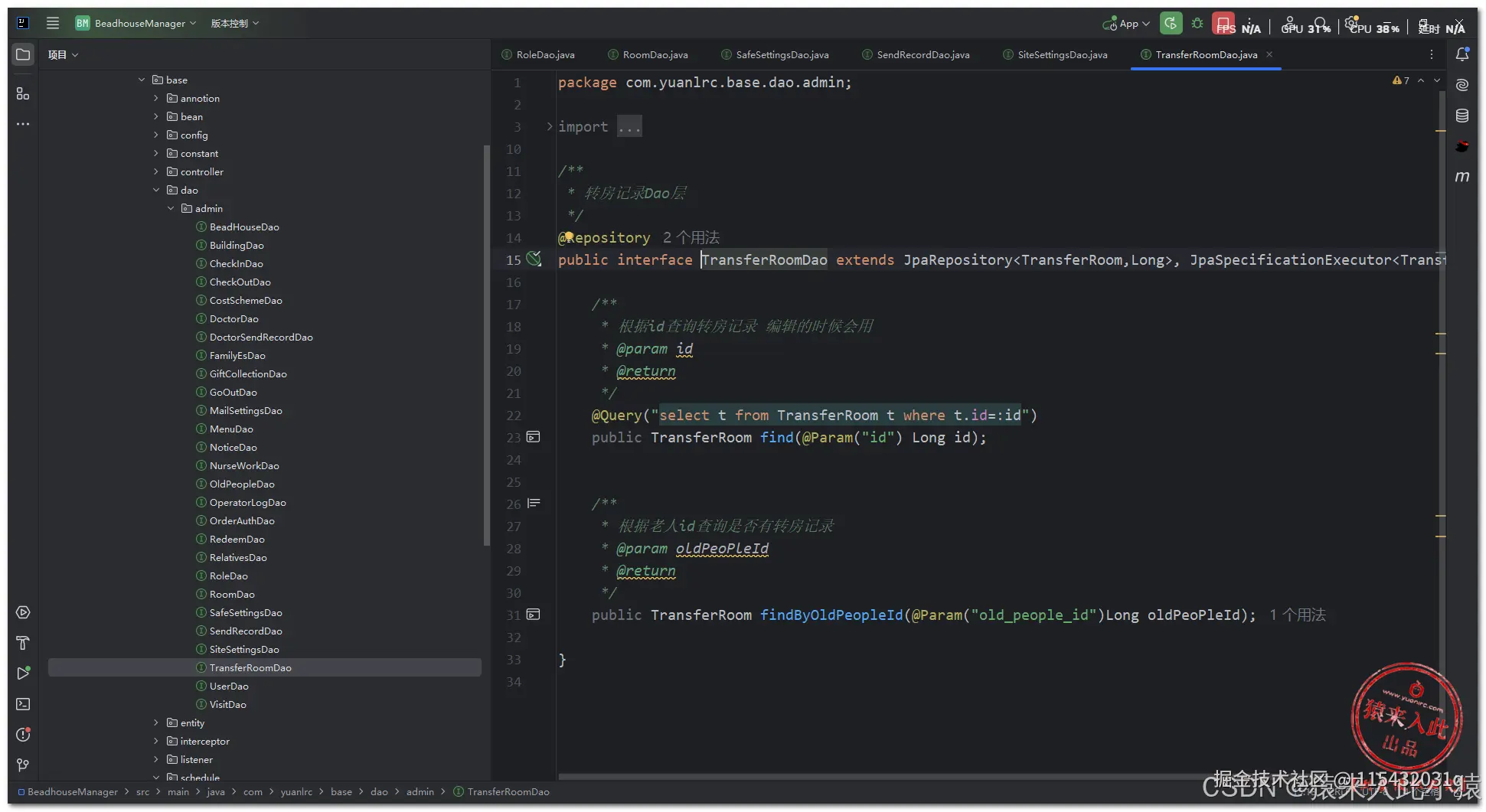The width and height of the screenshot is (1486, 812).
Task: Expand the annotion folder
Action: coord(156,98)
